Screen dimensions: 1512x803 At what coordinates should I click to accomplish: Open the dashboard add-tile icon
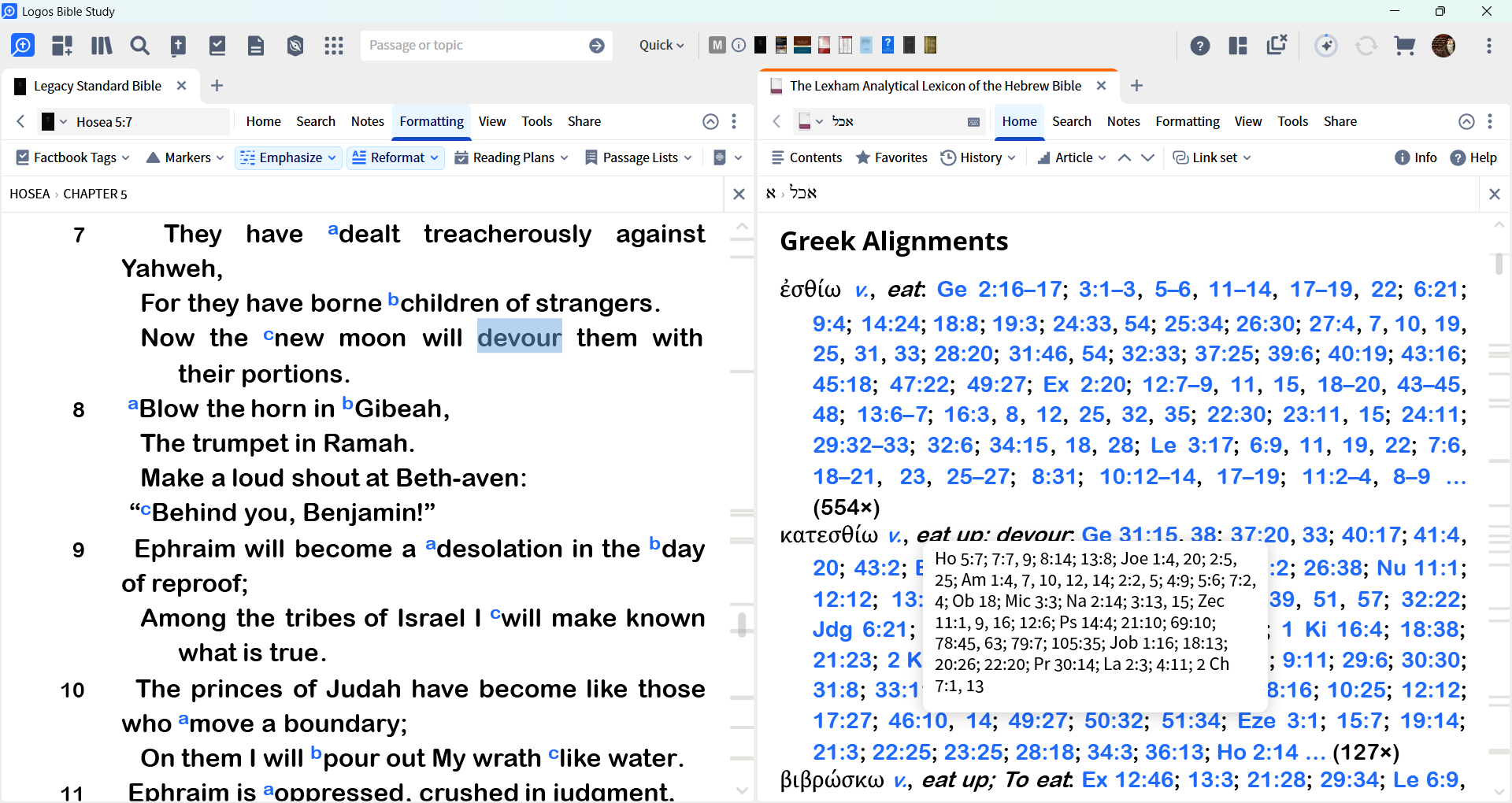62,46
